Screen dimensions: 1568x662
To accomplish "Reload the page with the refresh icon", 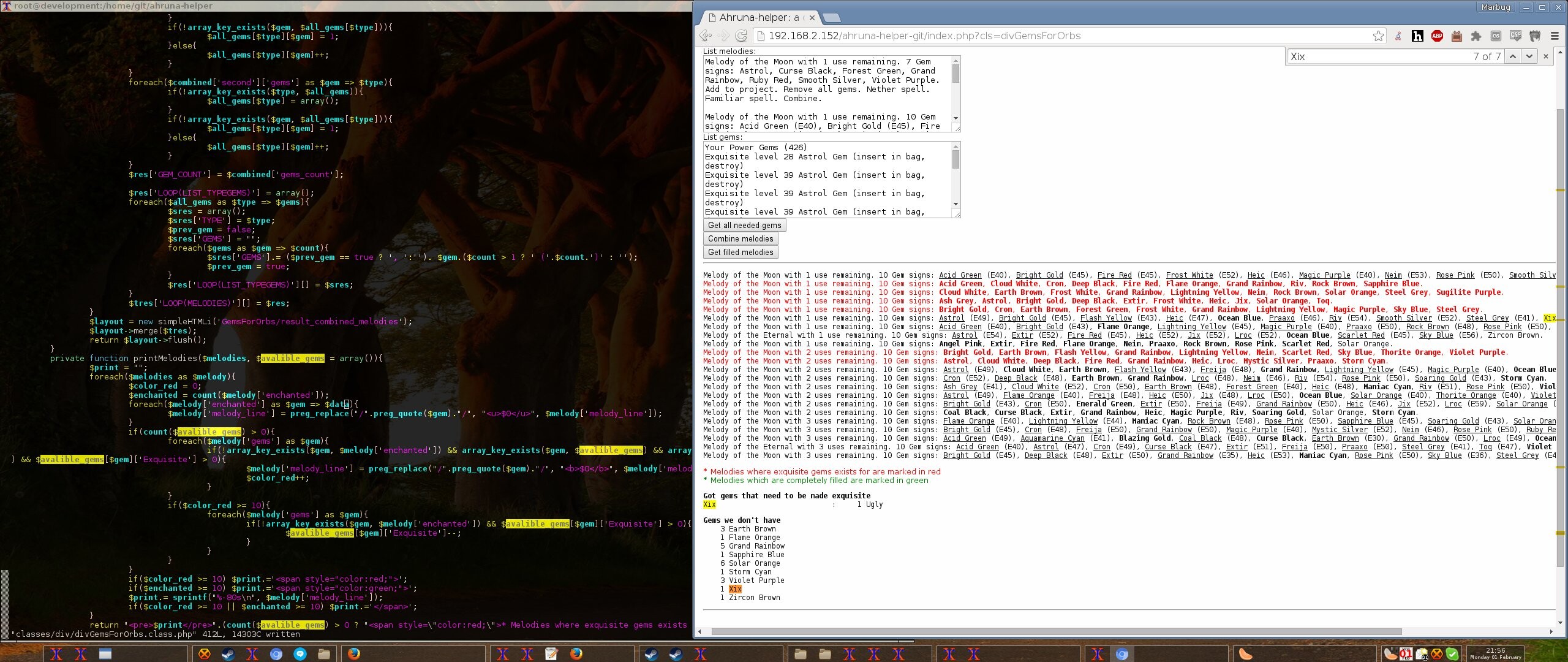I will click(x=741, y=36).
